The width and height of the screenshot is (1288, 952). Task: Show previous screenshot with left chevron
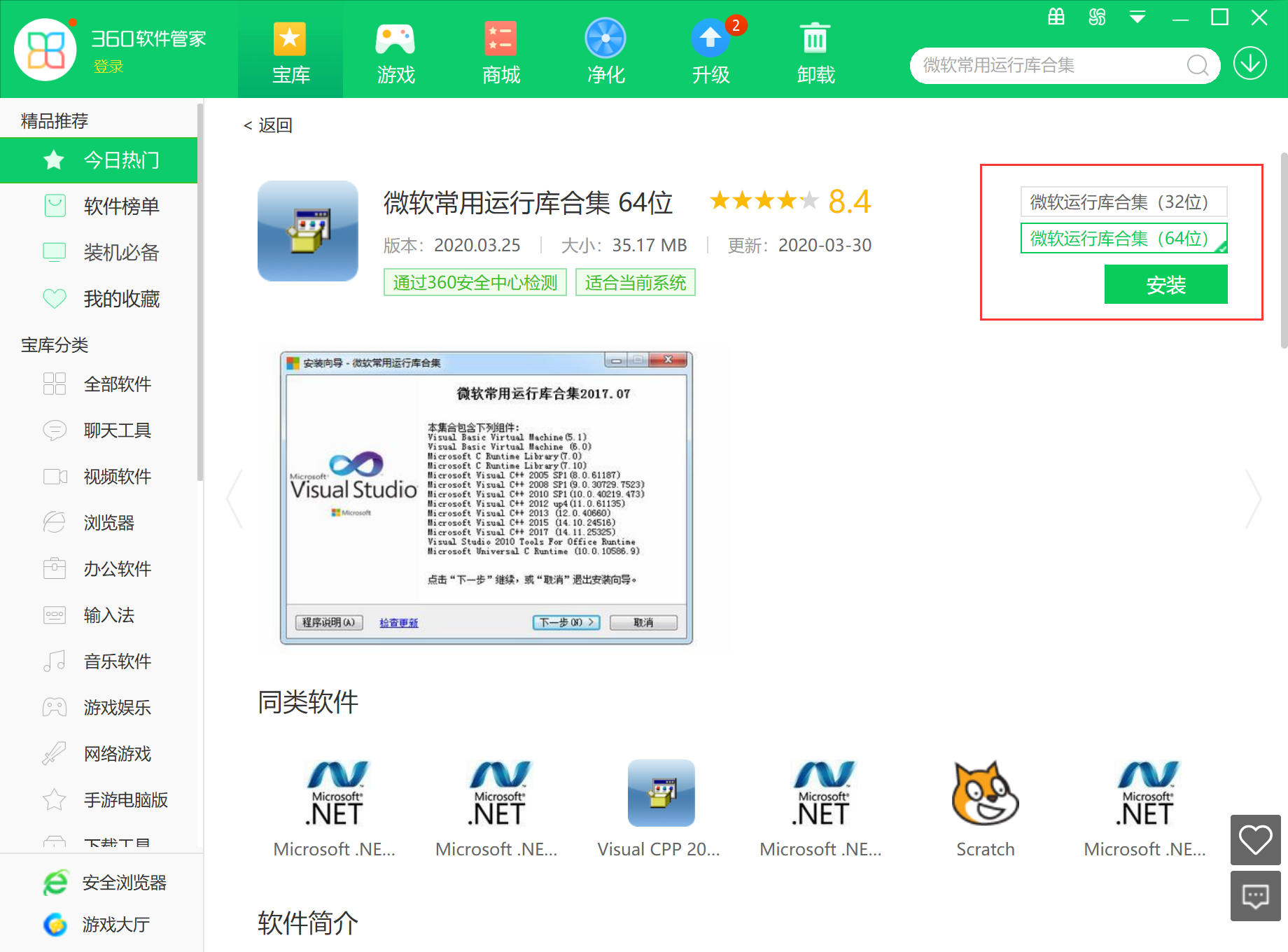click(235, 498)
